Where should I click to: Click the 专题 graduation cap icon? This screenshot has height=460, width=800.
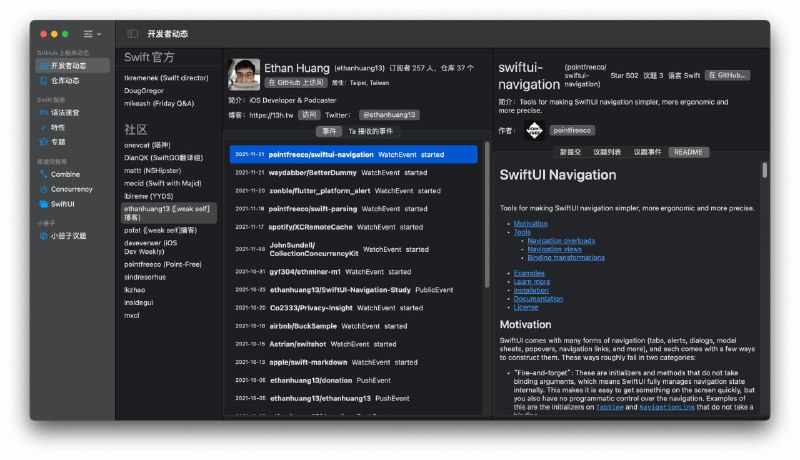[44, 142]
